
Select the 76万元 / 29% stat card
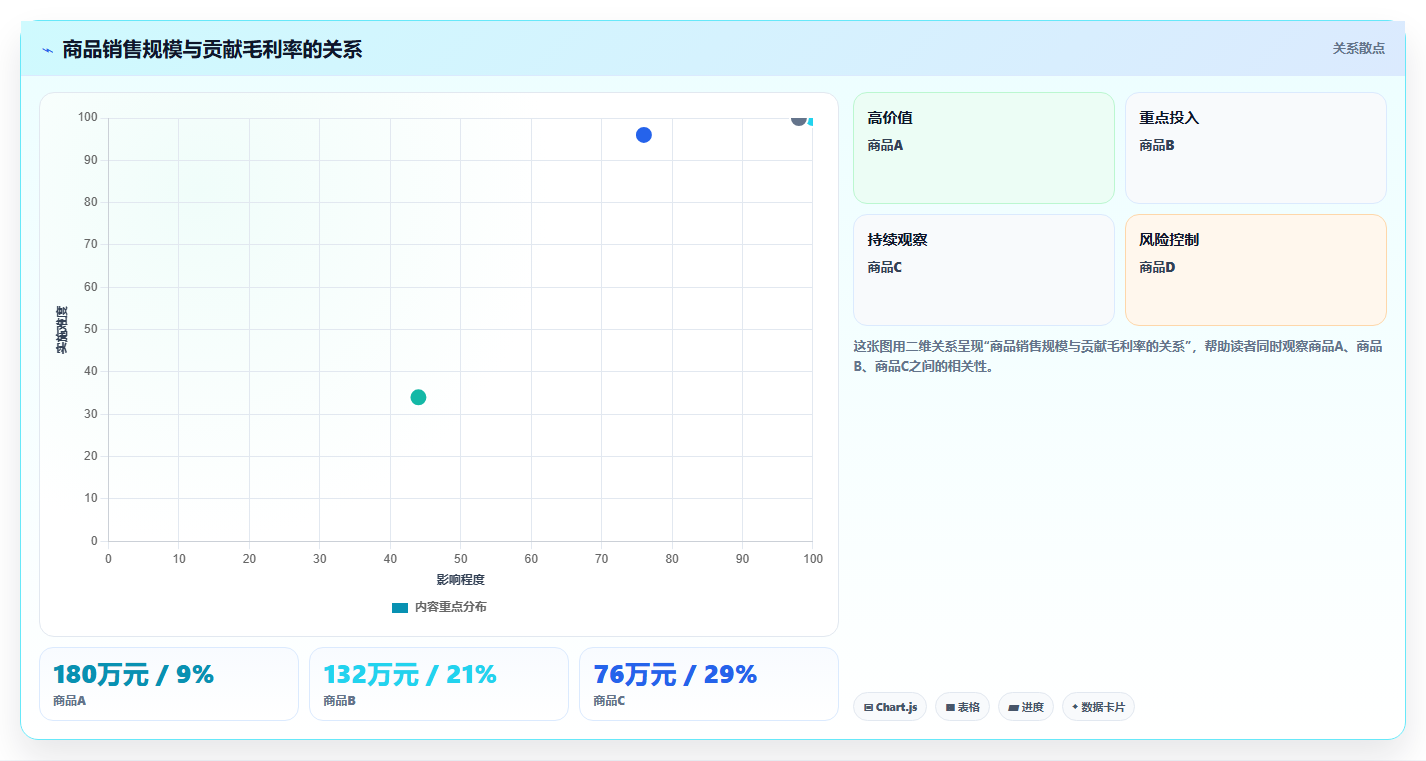tap(709, 684)
